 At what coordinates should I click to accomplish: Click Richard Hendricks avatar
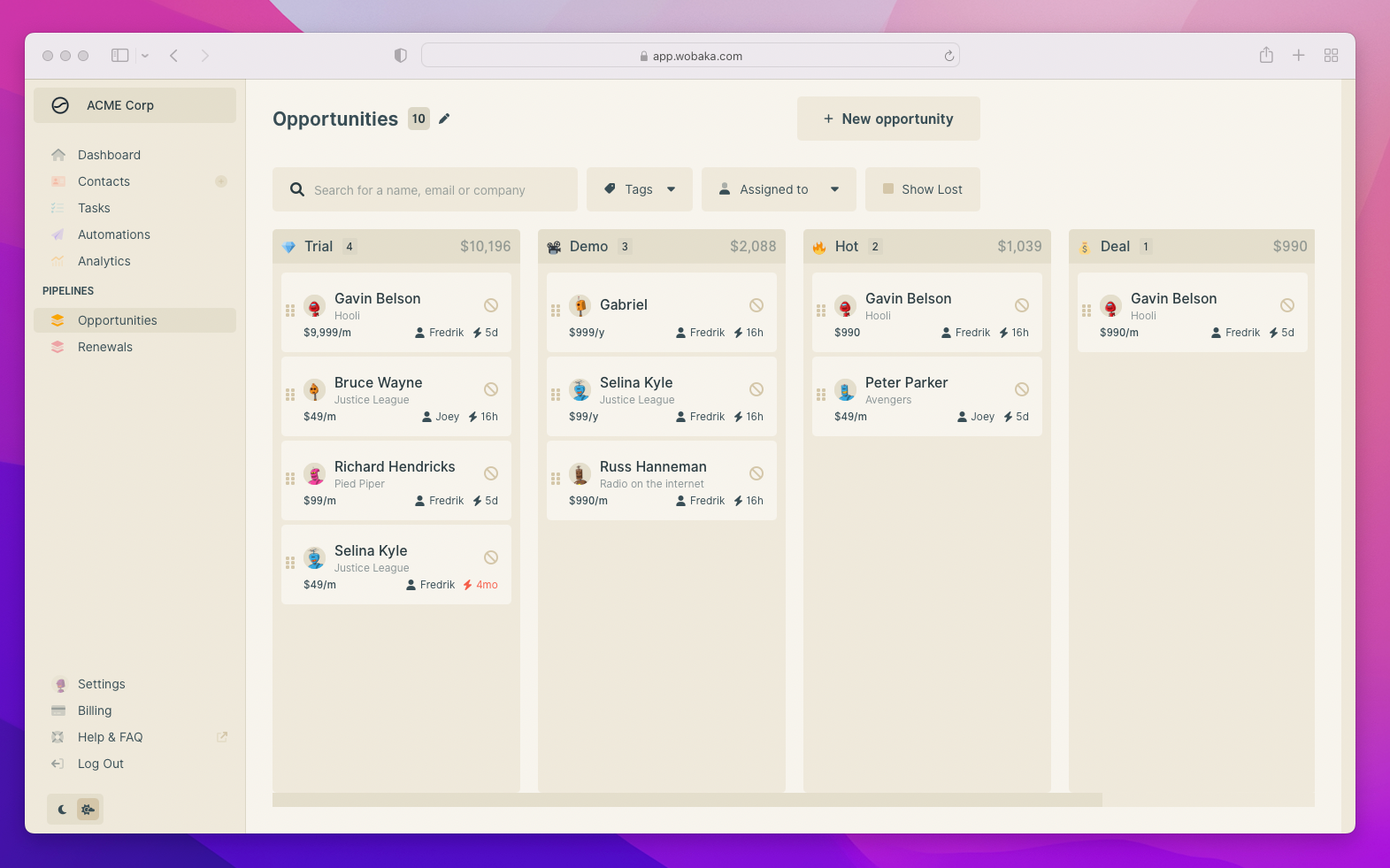[x=315, y=474]
